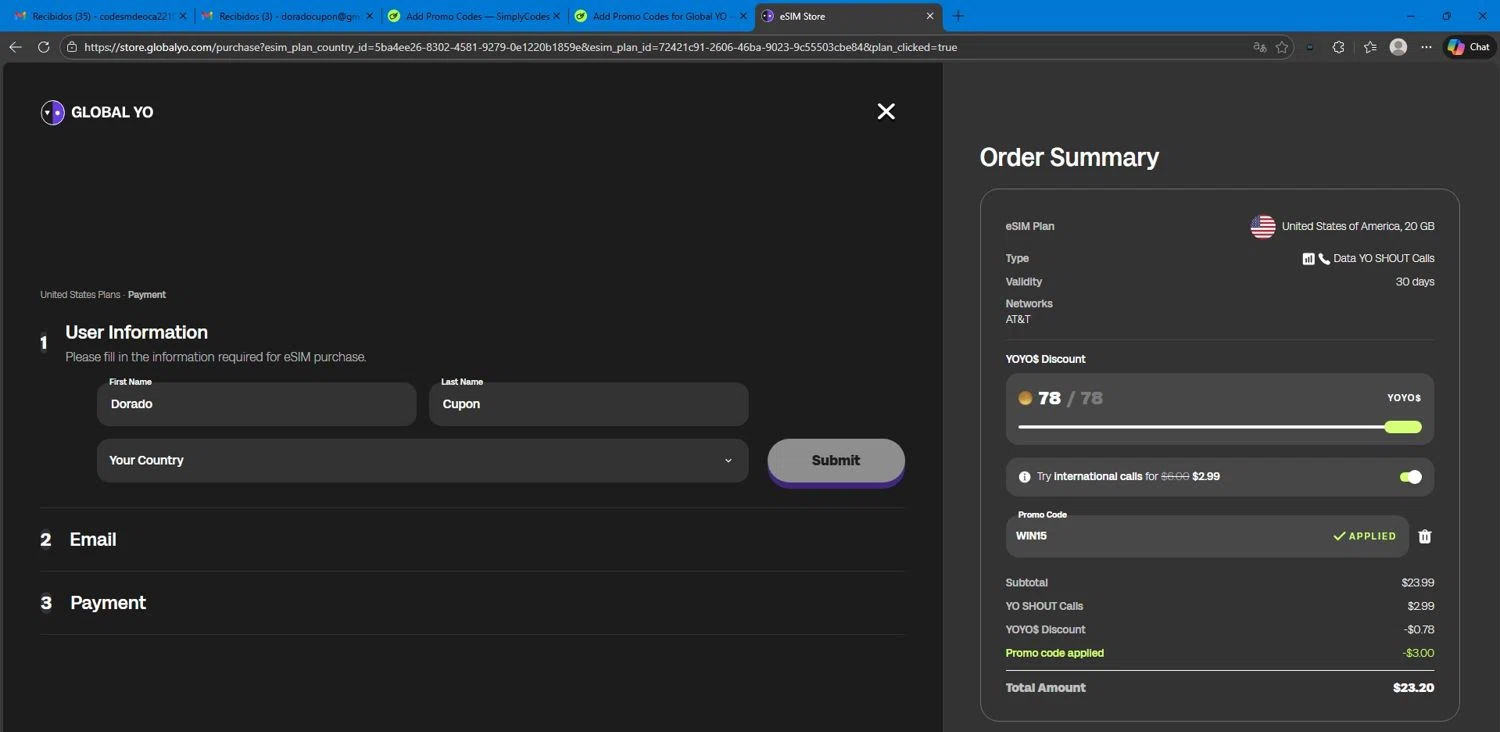The height and width of the screenshot is (732, 1500).
Task: Adjust the YOYO$ discount slider handle
Action: click(x=1403, y=427)
